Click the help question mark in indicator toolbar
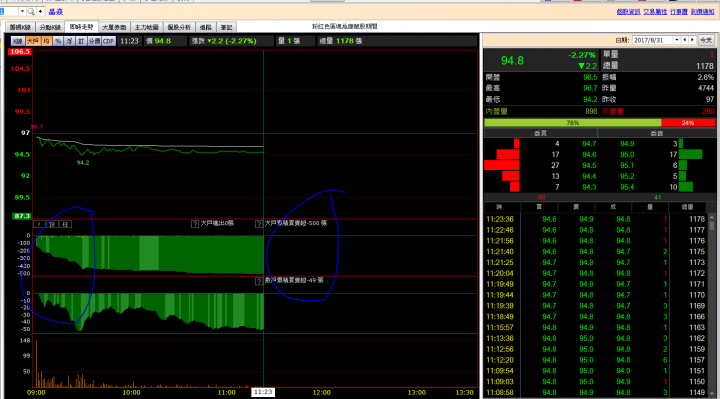This screenshot has height=399, width=720. [x=39, y=224]
